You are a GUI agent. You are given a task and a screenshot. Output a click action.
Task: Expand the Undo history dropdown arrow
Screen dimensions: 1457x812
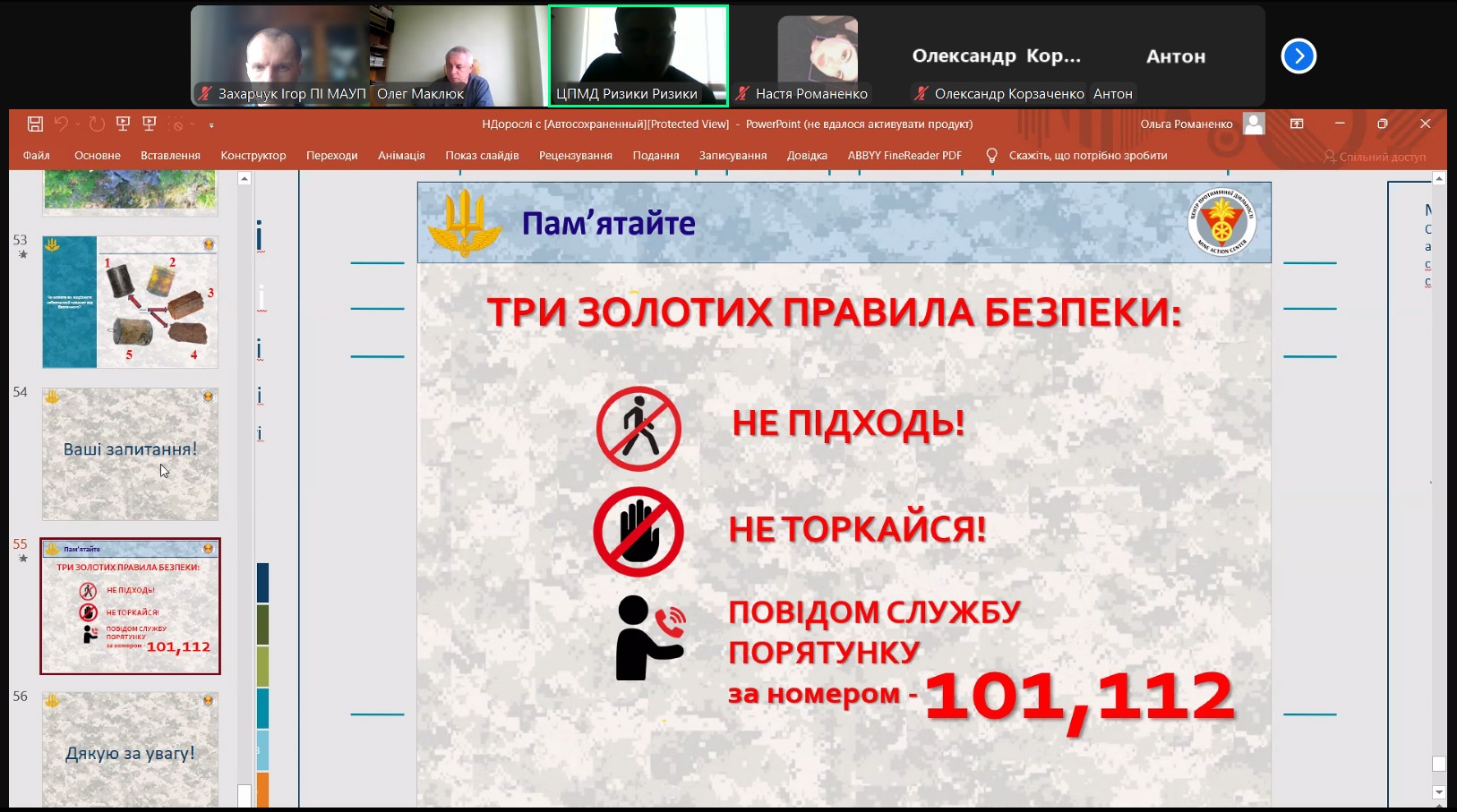point(78,124)
